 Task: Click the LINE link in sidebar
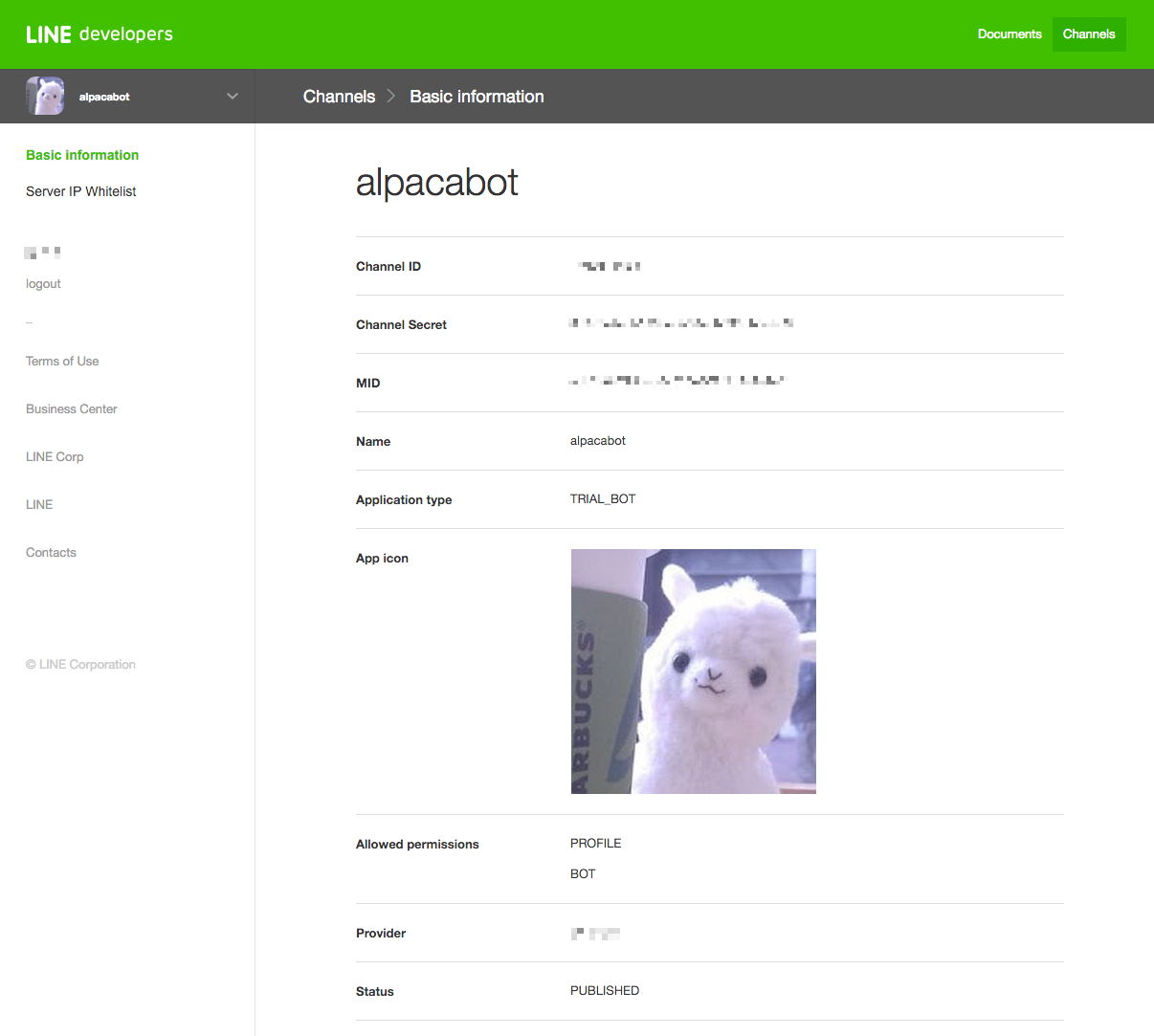click(x=39, y=505)
